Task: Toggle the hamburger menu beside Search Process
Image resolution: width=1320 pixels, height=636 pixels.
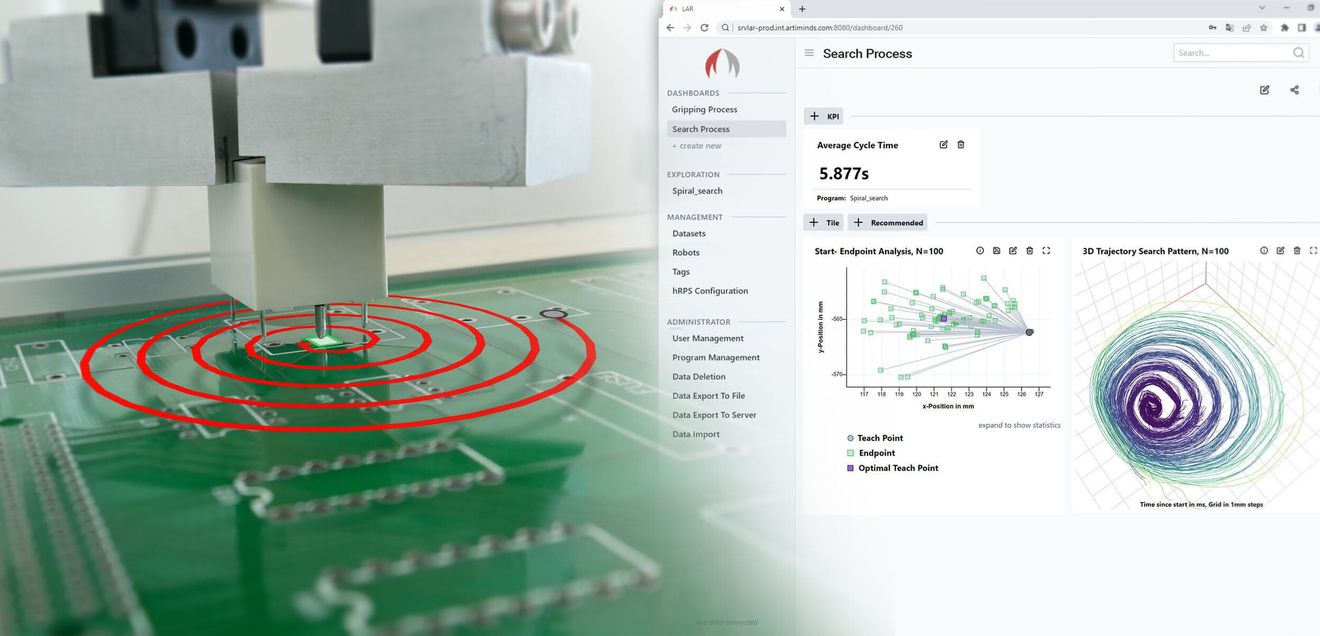Action: pyautogui.click(x=809, y=53)
